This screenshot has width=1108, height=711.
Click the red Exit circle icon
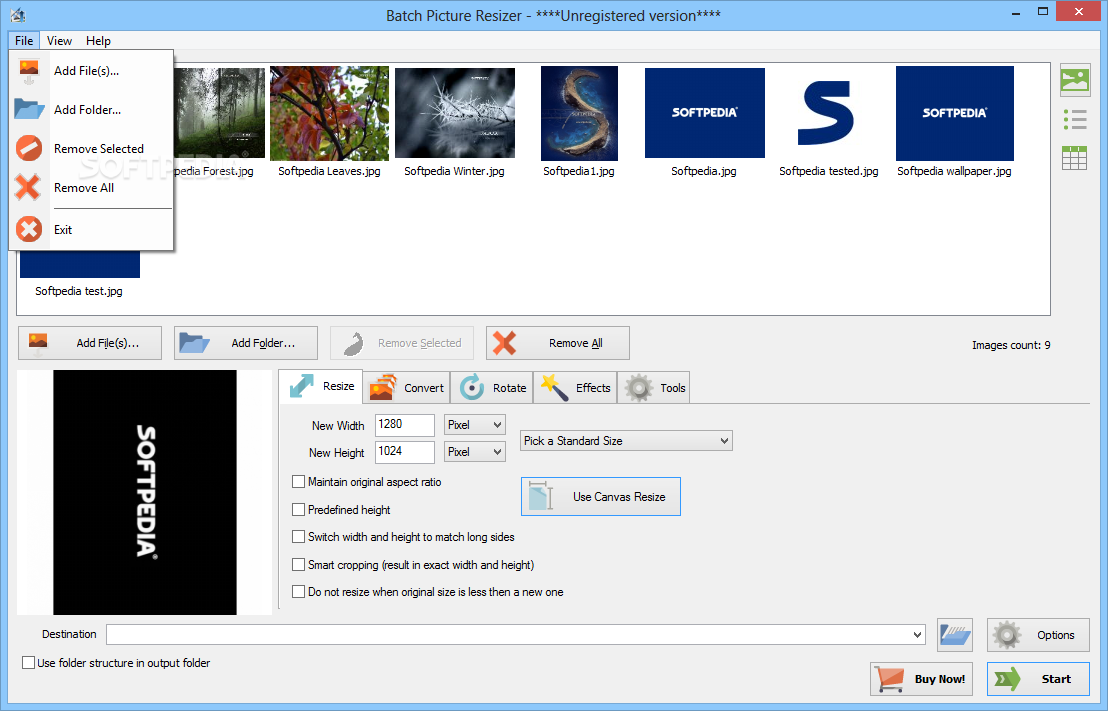click(x=29, y=229)
